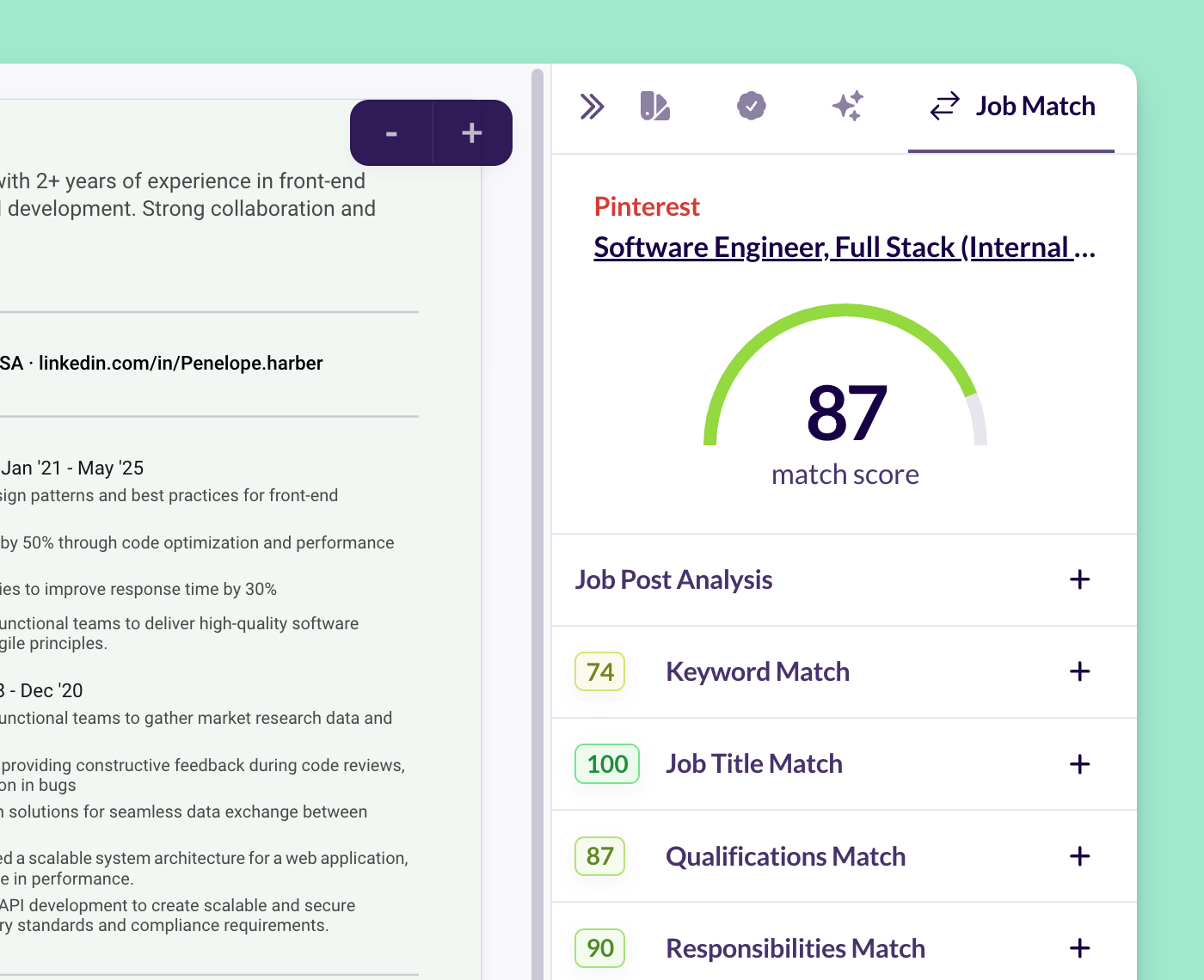Viewport: 1204px width, 980px height.
Task: Zoom in with the plus button
Action: point(471,132)
